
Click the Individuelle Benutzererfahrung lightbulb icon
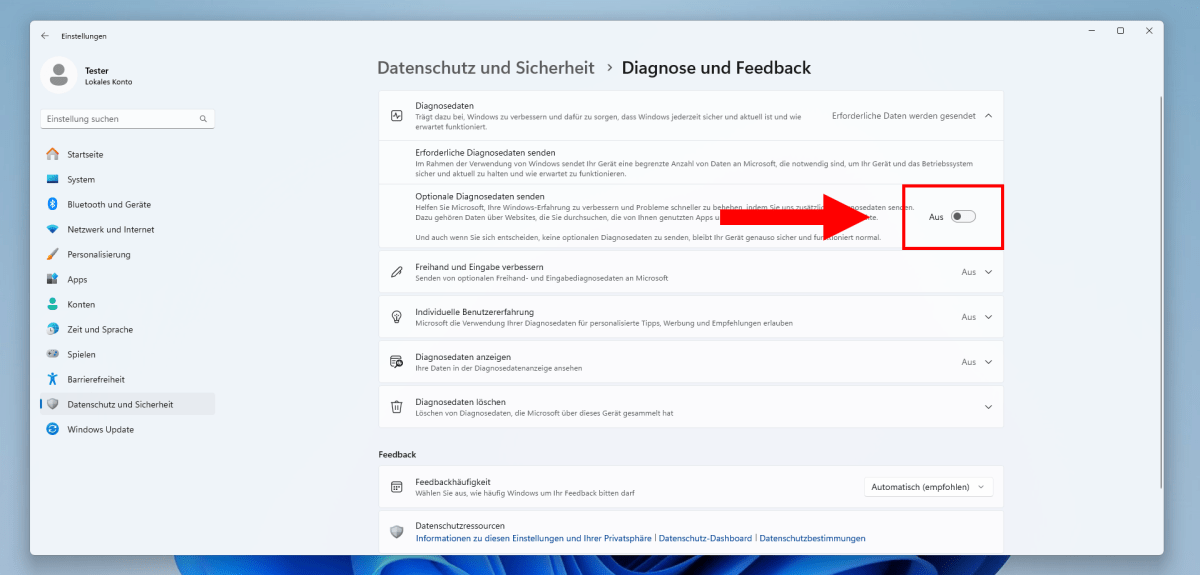click(x=397, y=317)
